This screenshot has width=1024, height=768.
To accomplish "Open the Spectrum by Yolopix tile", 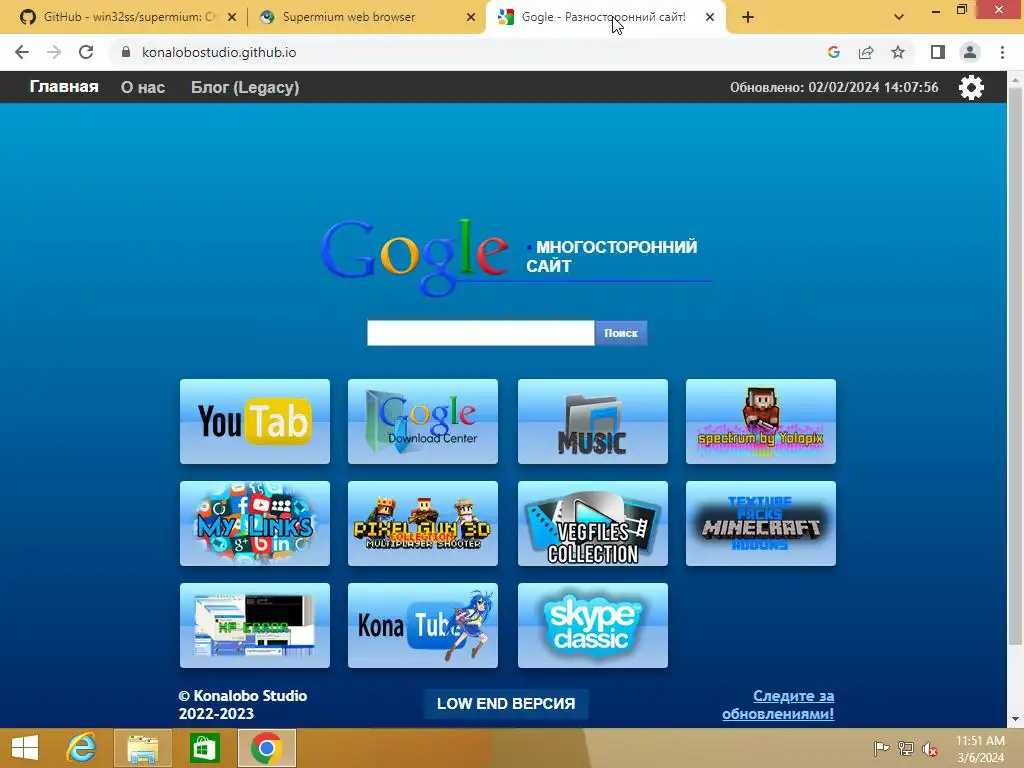I will tap(761, 421).
